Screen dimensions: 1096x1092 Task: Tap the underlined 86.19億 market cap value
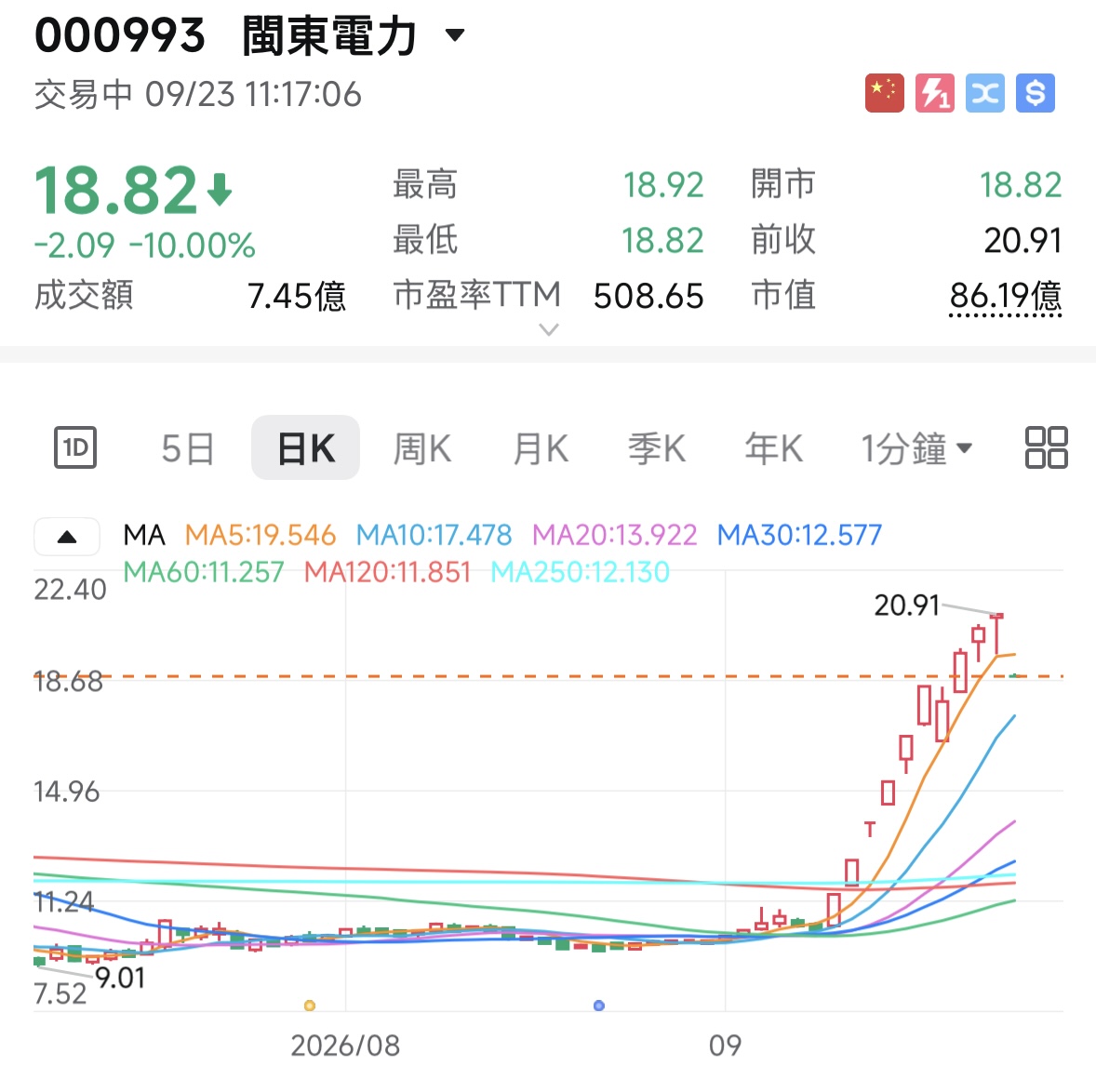click(1006, 296)
